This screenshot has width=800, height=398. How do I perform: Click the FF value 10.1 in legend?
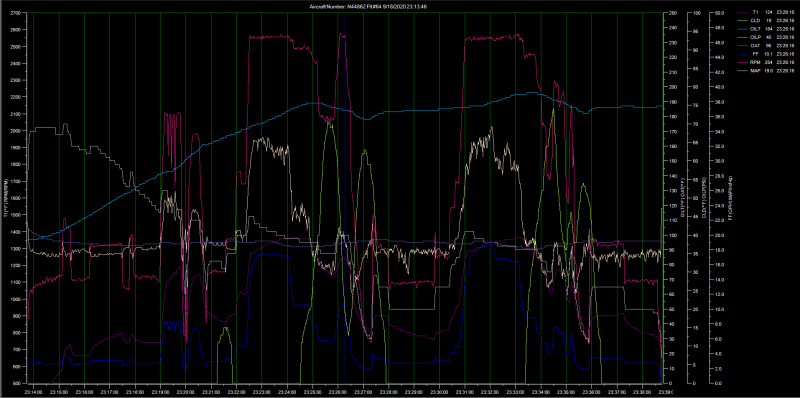768,54
